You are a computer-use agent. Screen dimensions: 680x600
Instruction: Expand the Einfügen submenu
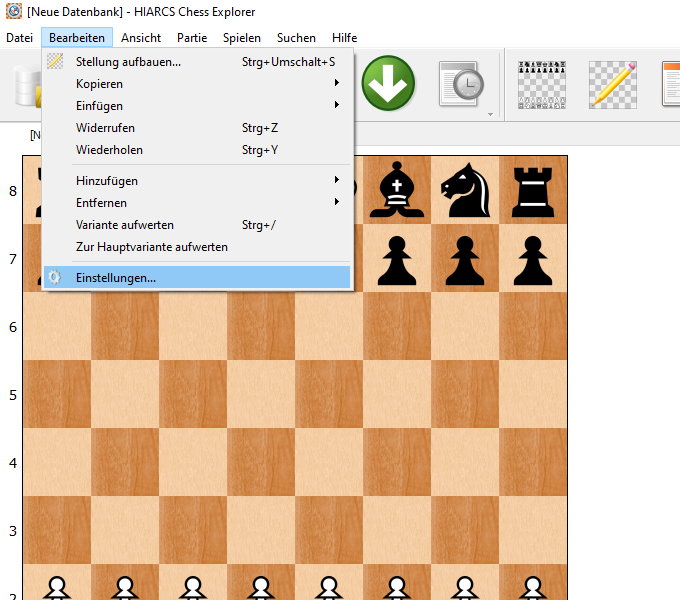197,106
